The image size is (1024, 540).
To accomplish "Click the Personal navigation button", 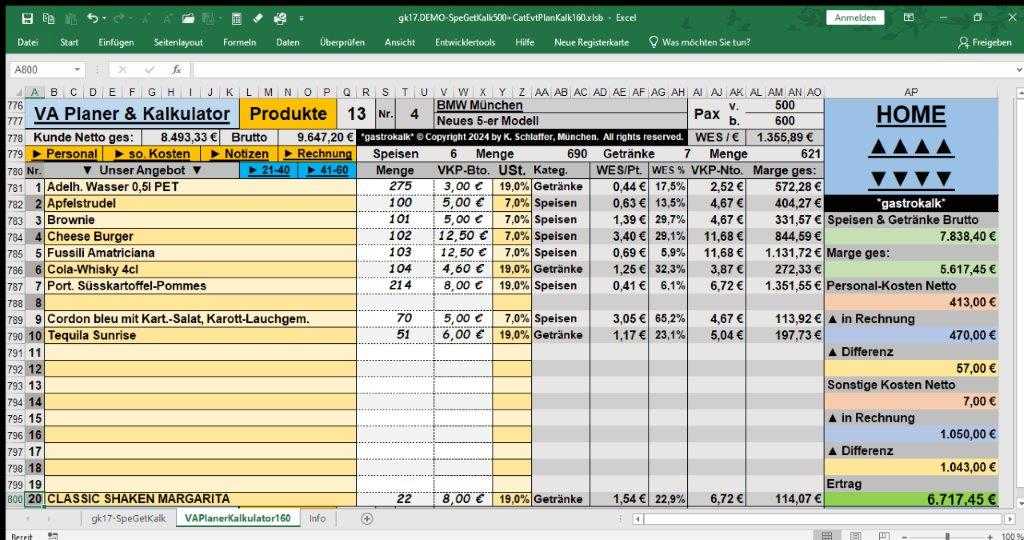I will pos(65,154).
